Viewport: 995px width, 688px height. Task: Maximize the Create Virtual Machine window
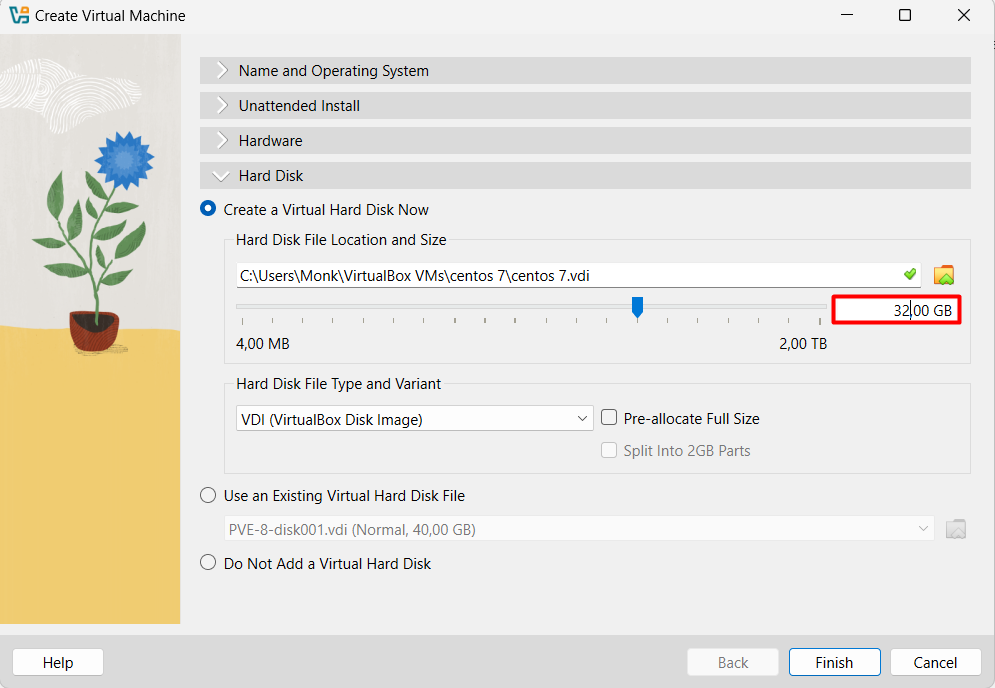coord(905,16)
